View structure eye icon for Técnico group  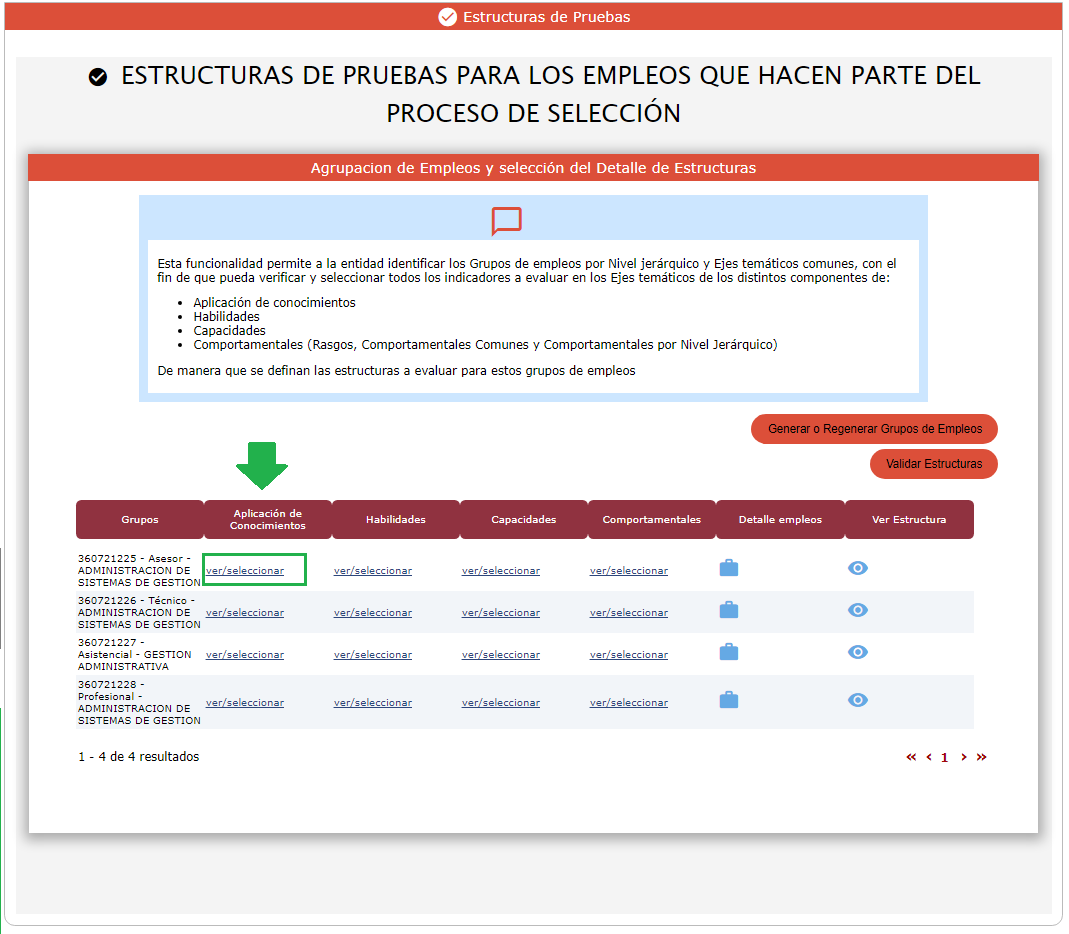857,610
